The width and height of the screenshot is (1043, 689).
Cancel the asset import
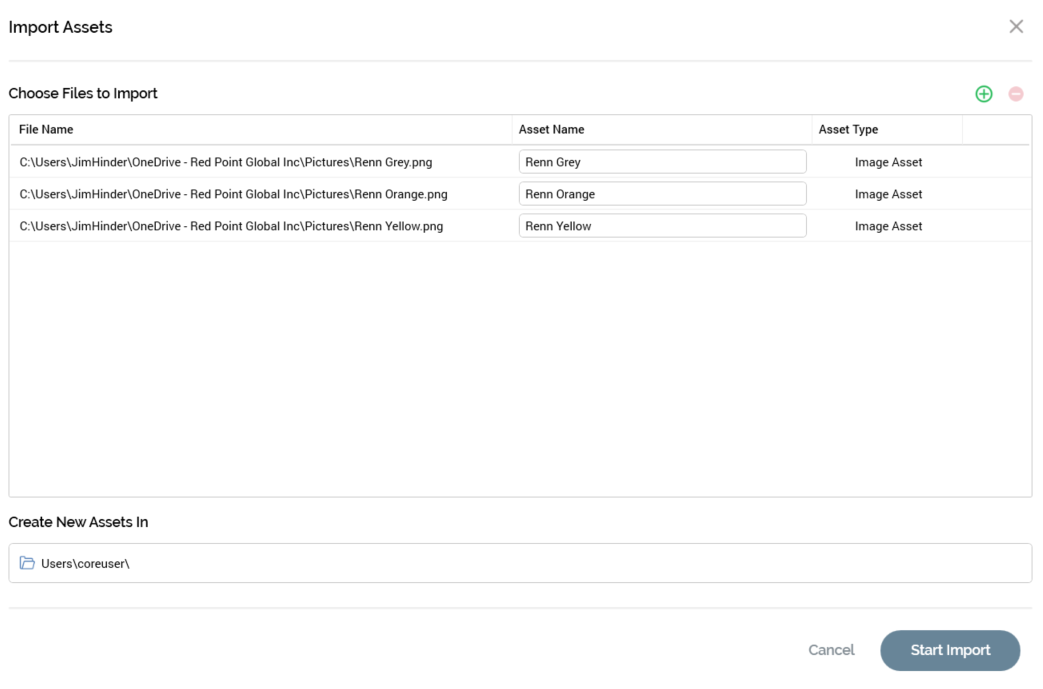(830, 650)
